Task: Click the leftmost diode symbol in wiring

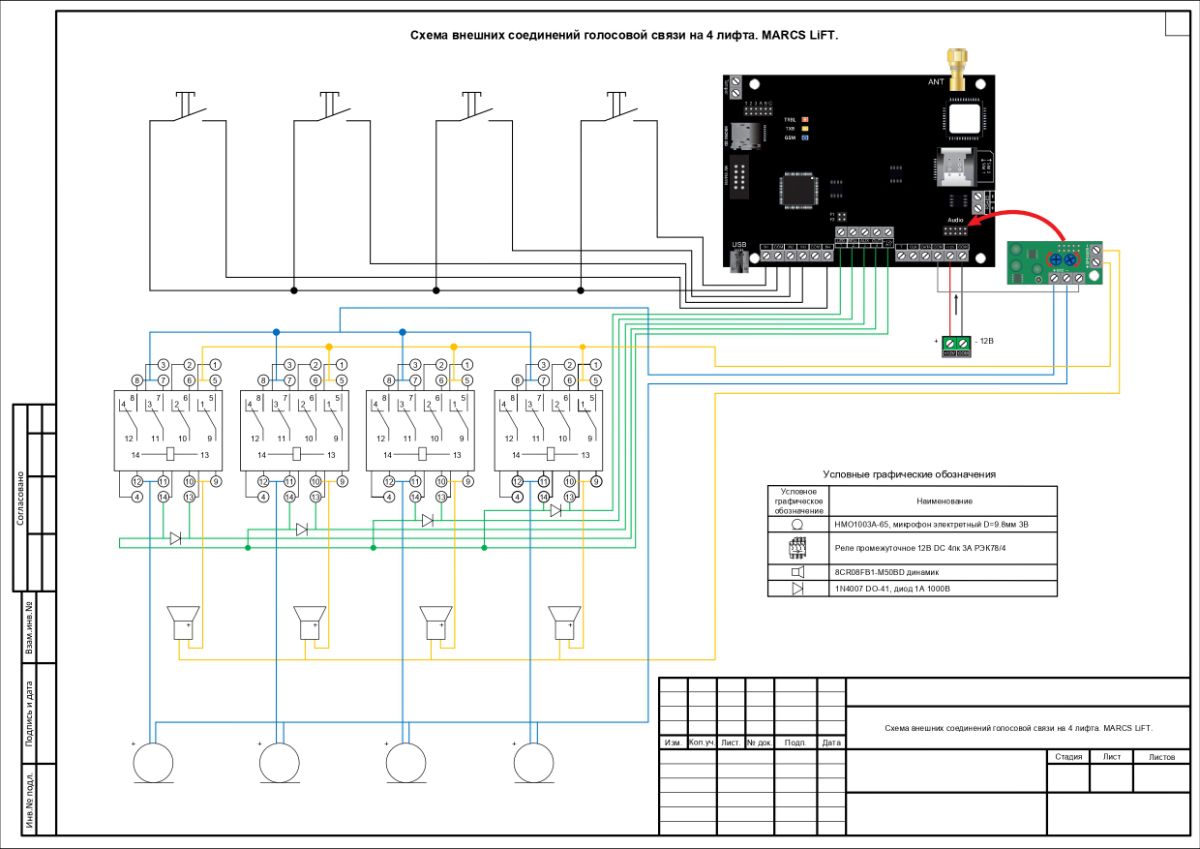Action: click(175, 538)
